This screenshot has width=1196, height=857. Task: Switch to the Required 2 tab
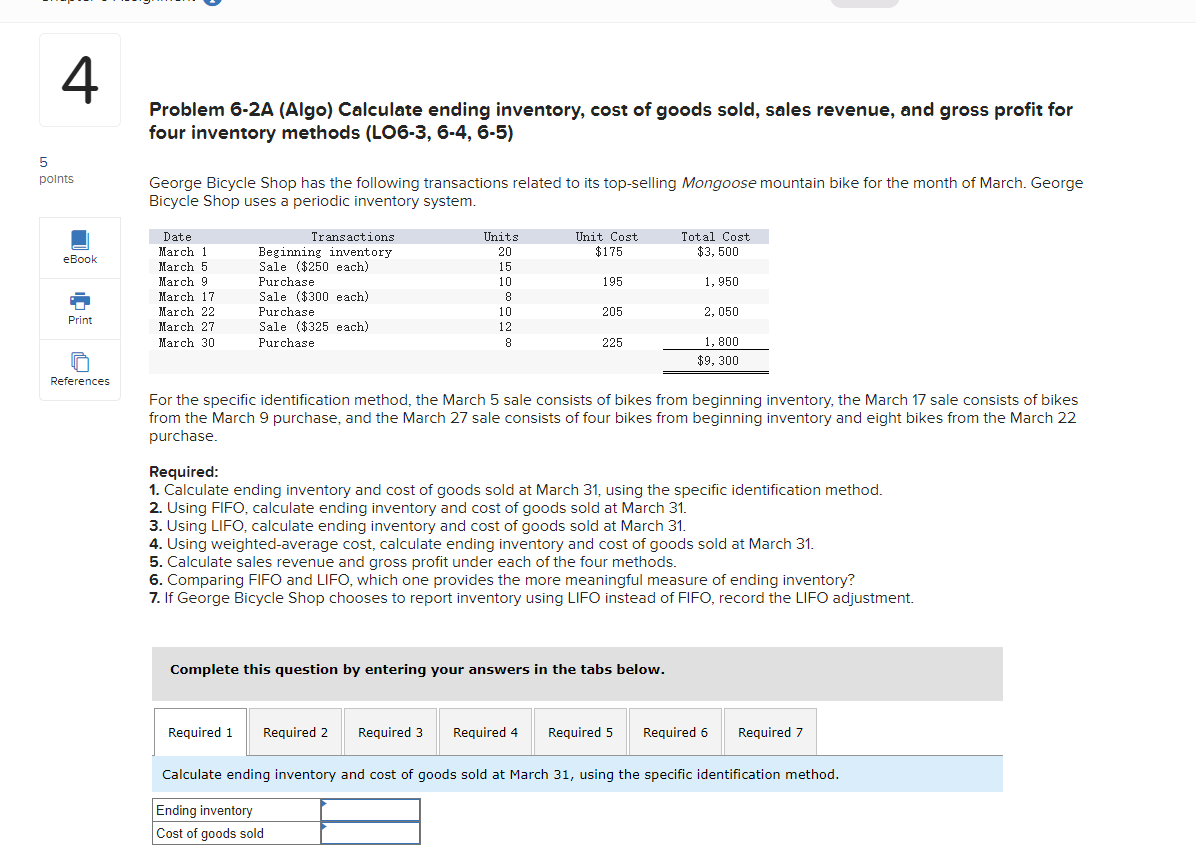295,731
